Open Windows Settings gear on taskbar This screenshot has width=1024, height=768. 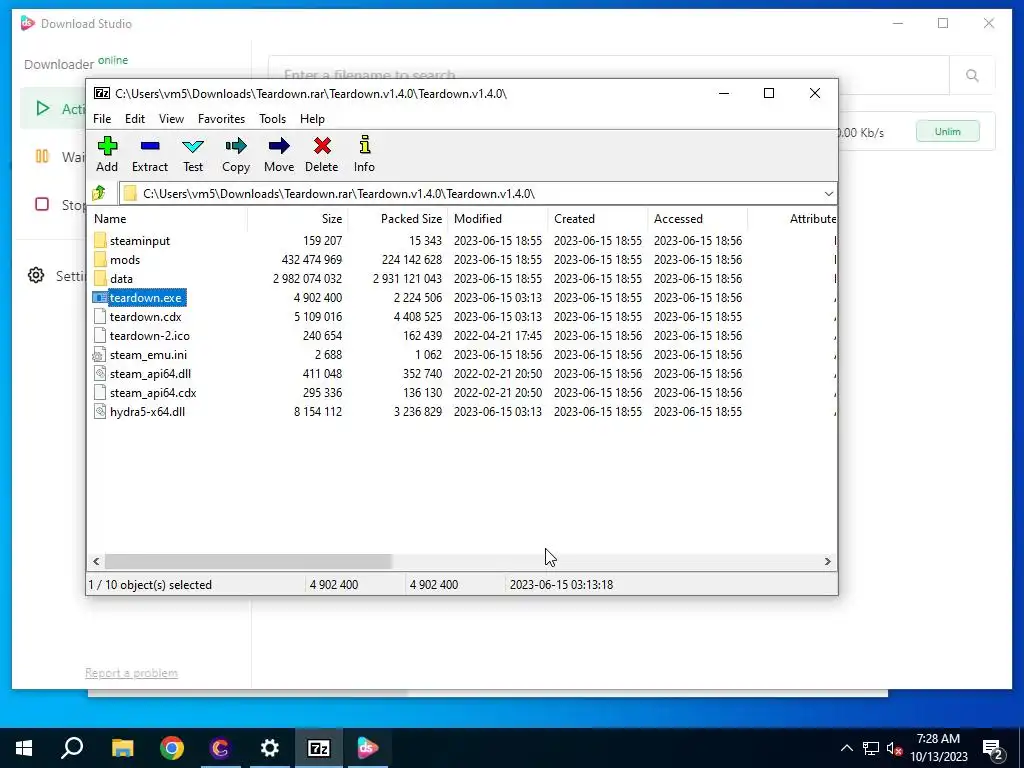click(x=269, y=748)
